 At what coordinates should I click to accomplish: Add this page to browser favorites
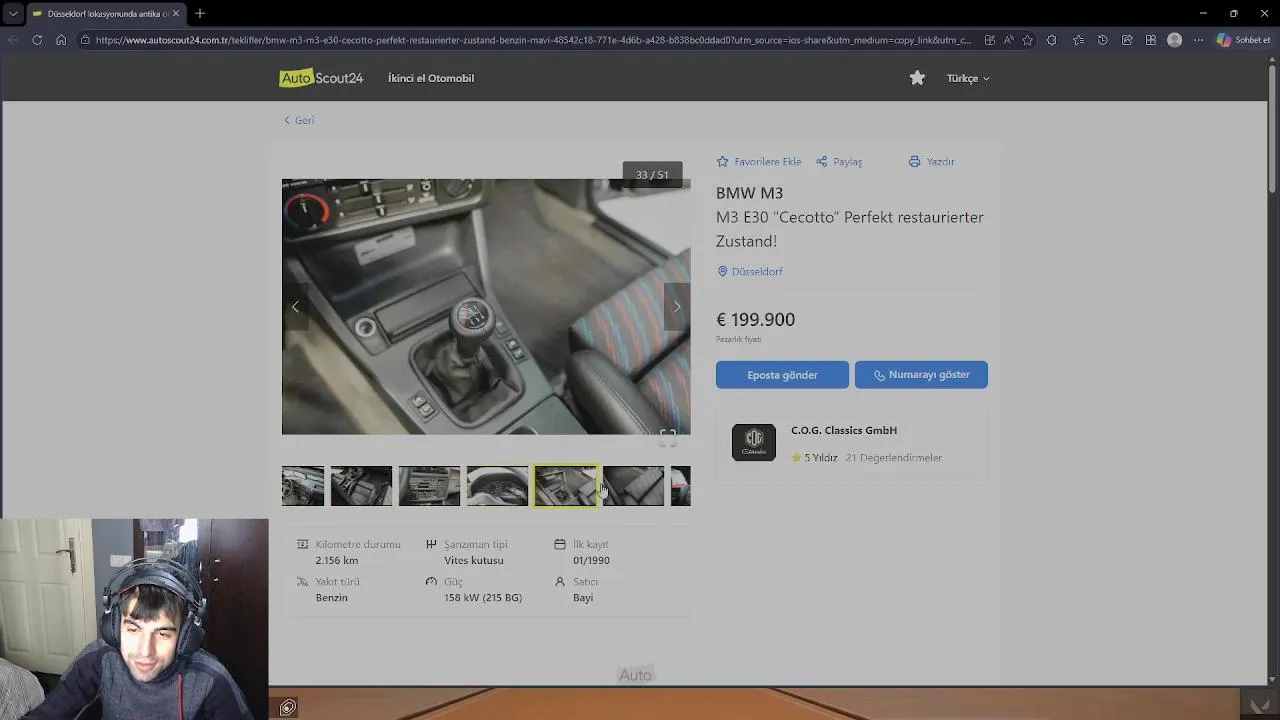1027,40
